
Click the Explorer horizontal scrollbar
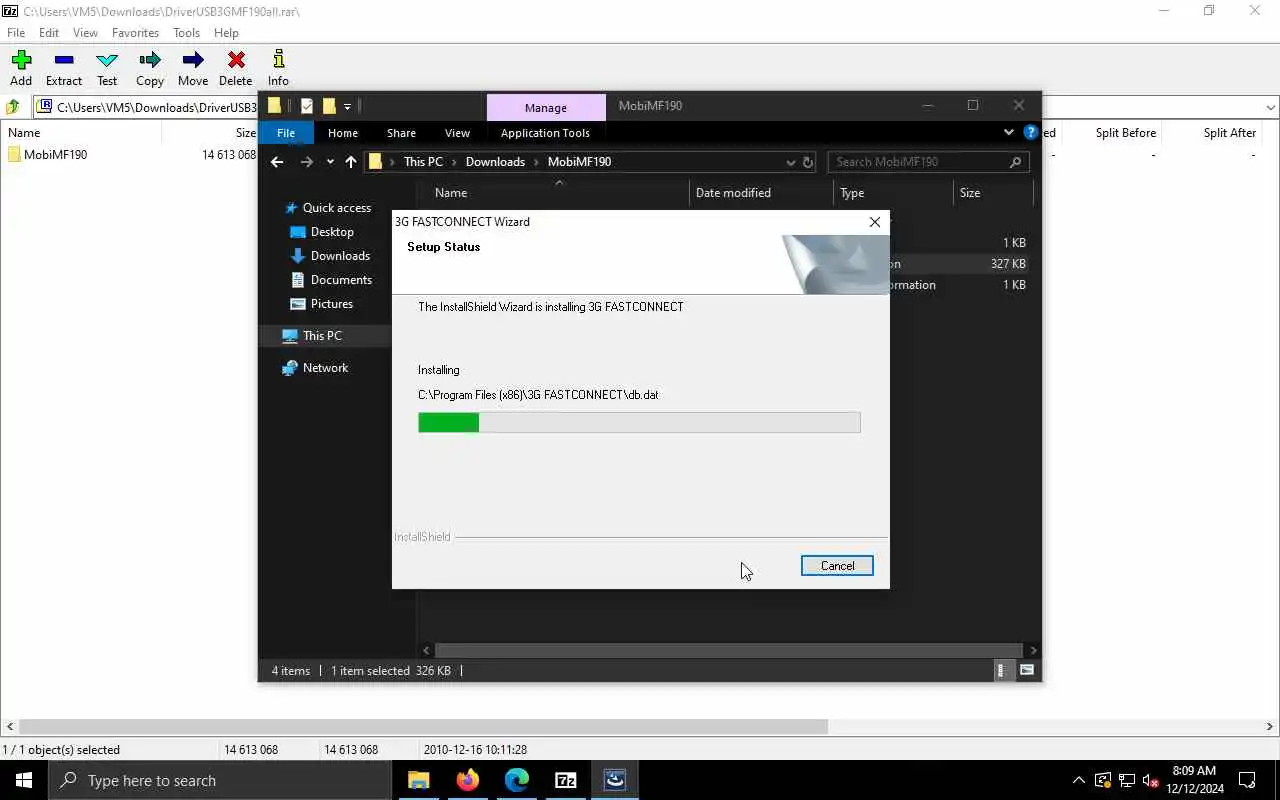[x=728, y=650]
